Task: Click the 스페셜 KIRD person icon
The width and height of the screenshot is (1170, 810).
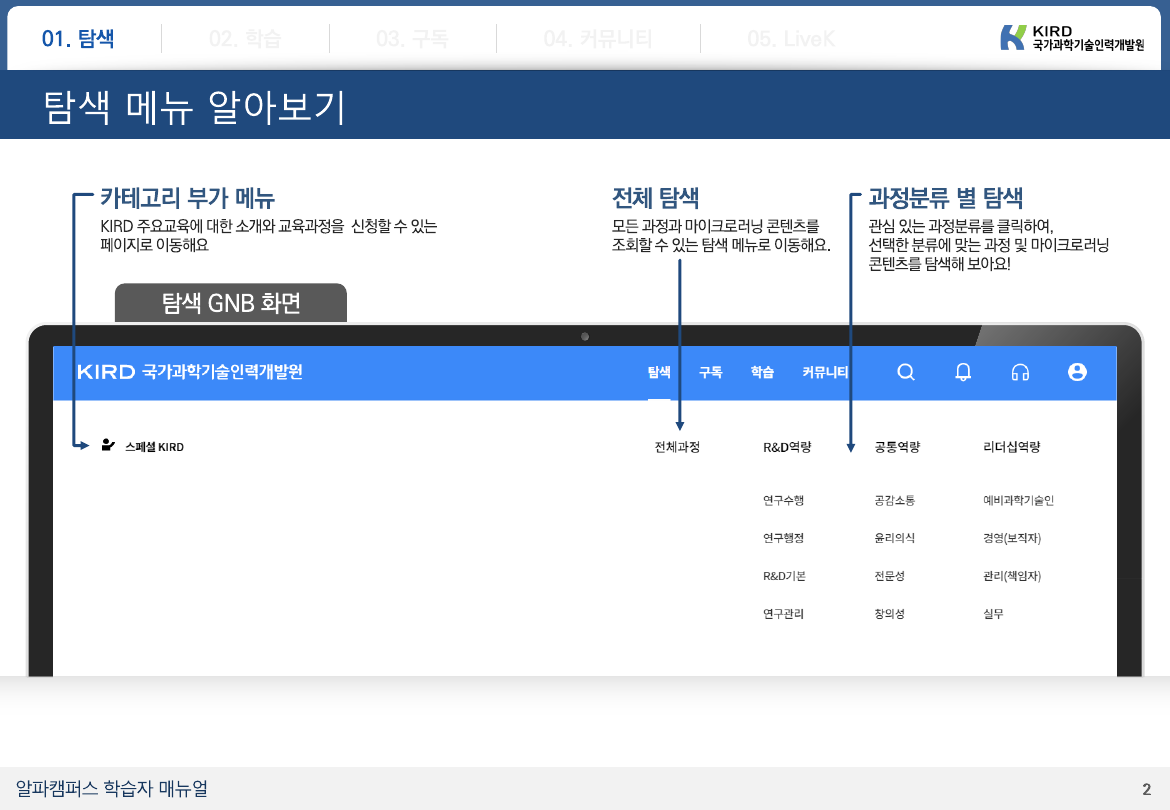Action: [x=108, y=446]
